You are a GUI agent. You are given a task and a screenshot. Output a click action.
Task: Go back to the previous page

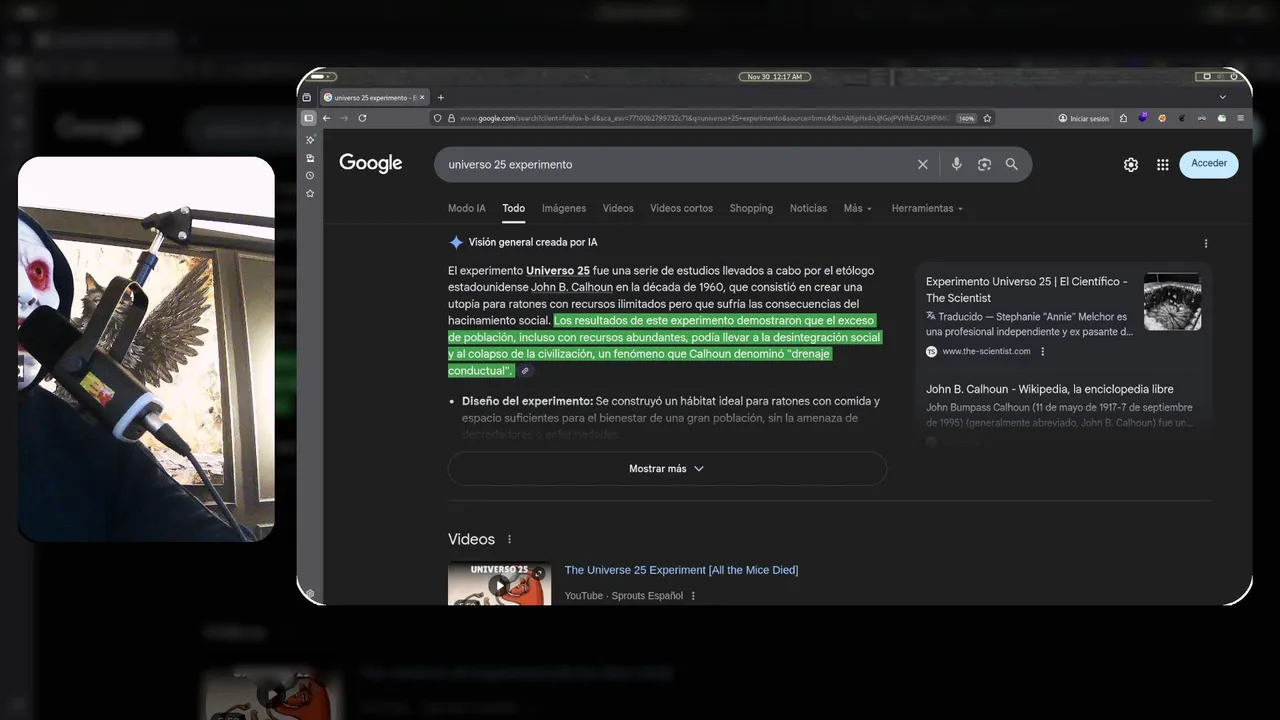pos(326,118)
